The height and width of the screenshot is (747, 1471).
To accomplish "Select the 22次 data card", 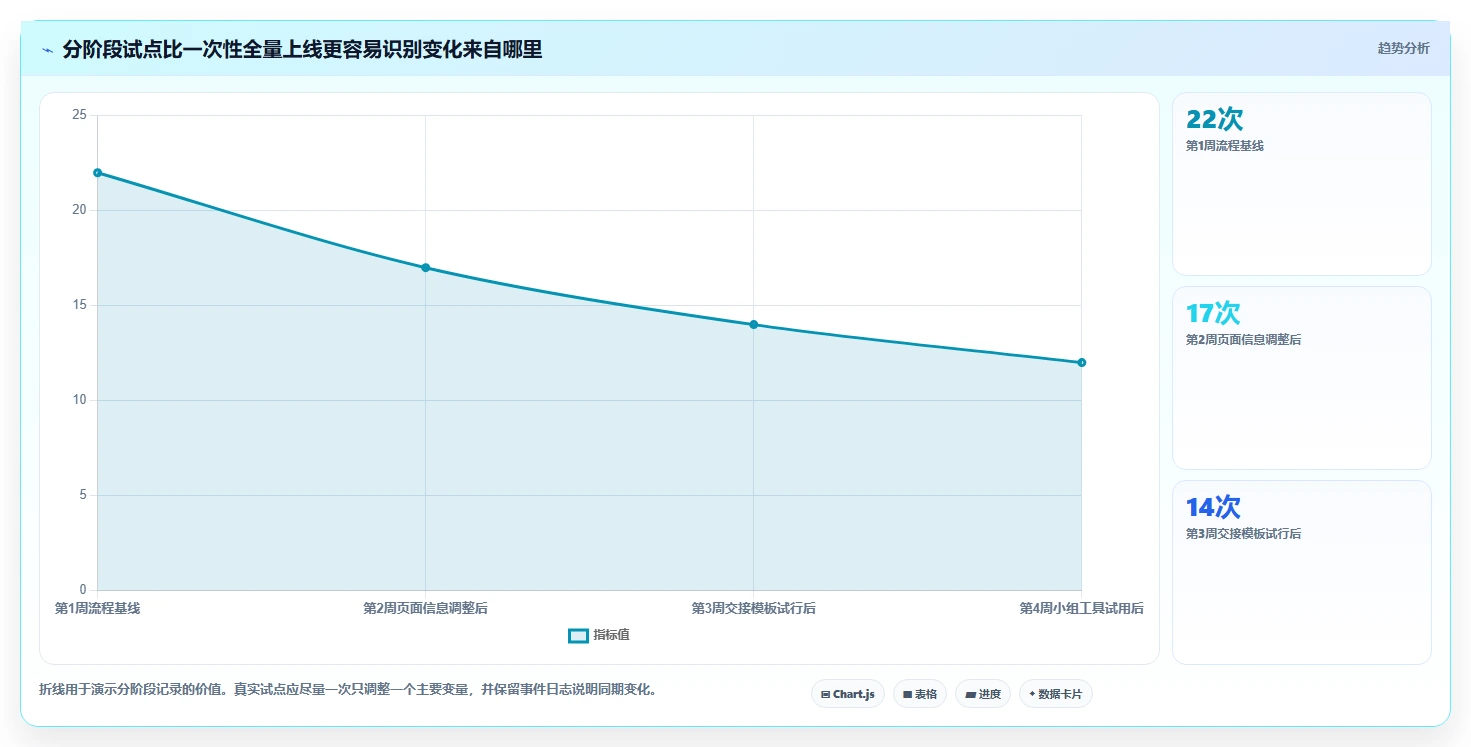I will coord(1302,184).
